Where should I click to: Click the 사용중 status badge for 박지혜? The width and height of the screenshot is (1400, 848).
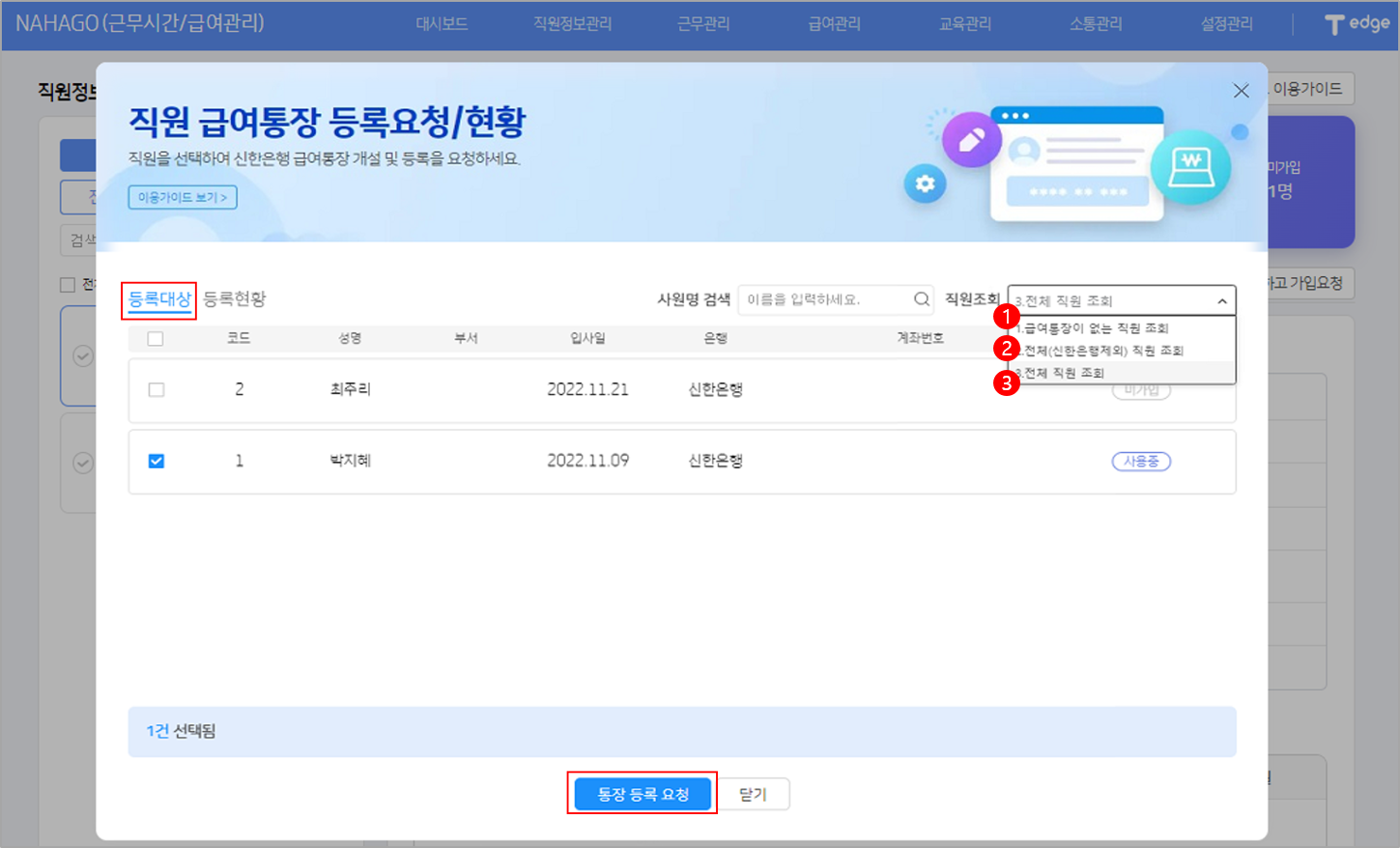click(x=1141, y=462)
